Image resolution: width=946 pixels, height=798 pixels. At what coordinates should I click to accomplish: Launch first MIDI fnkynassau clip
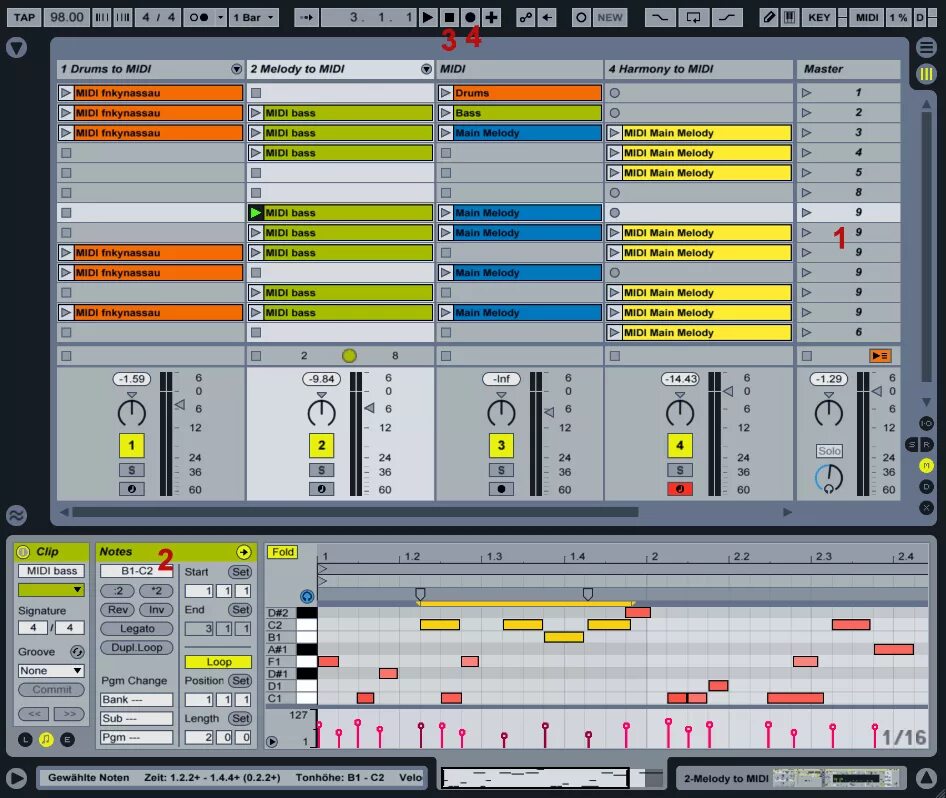pos(66,93)
